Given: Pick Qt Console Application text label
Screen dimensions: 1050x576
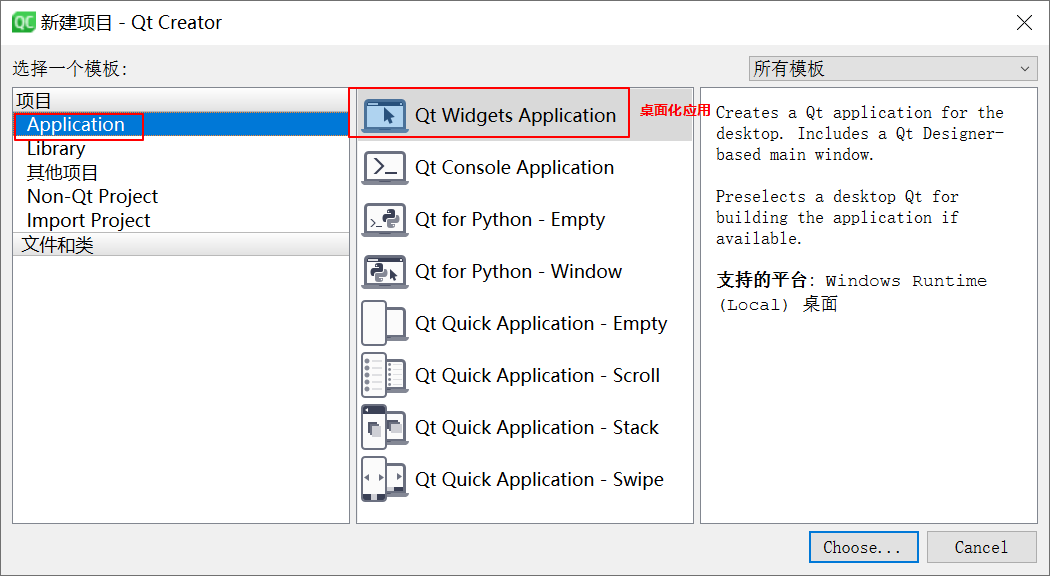Looking at the screenshot, I should coord(514,167).
